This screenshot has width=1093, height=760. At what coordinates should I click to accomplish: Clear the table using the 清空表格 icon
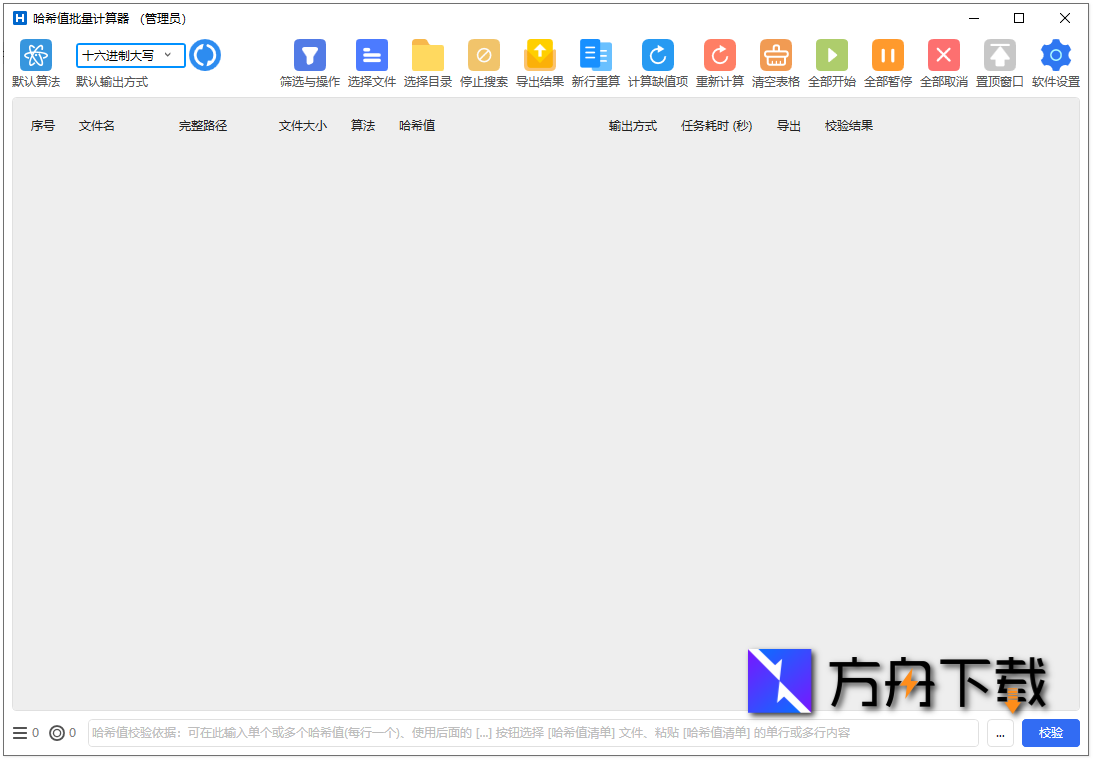pyautogui.click(x=775, y=55)
